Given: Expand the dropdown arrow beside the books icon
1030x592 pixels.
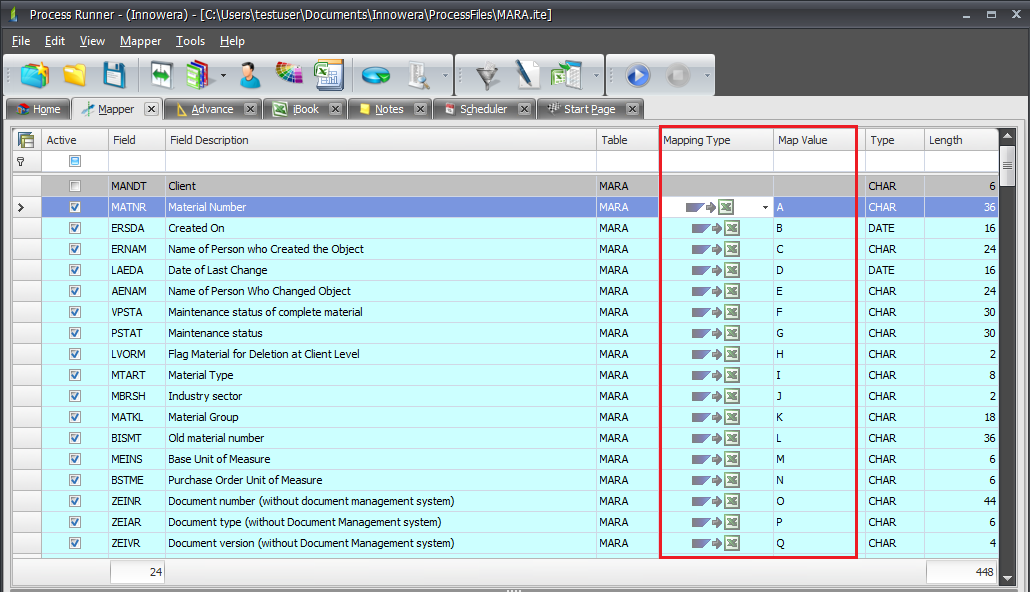Looking at the screenshot, I should (224, 76).
